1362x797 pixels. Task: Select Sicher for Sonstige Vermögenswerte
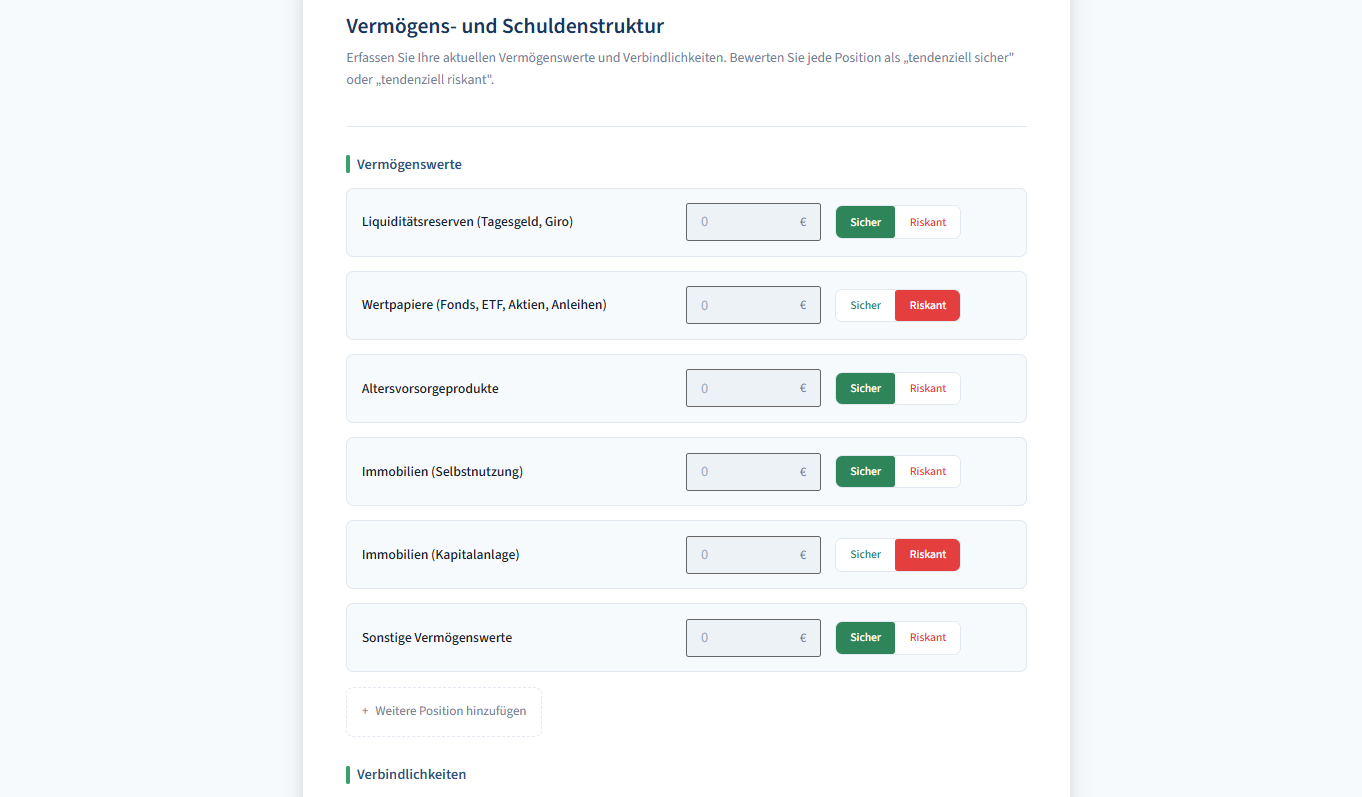(x=864, y=637)
